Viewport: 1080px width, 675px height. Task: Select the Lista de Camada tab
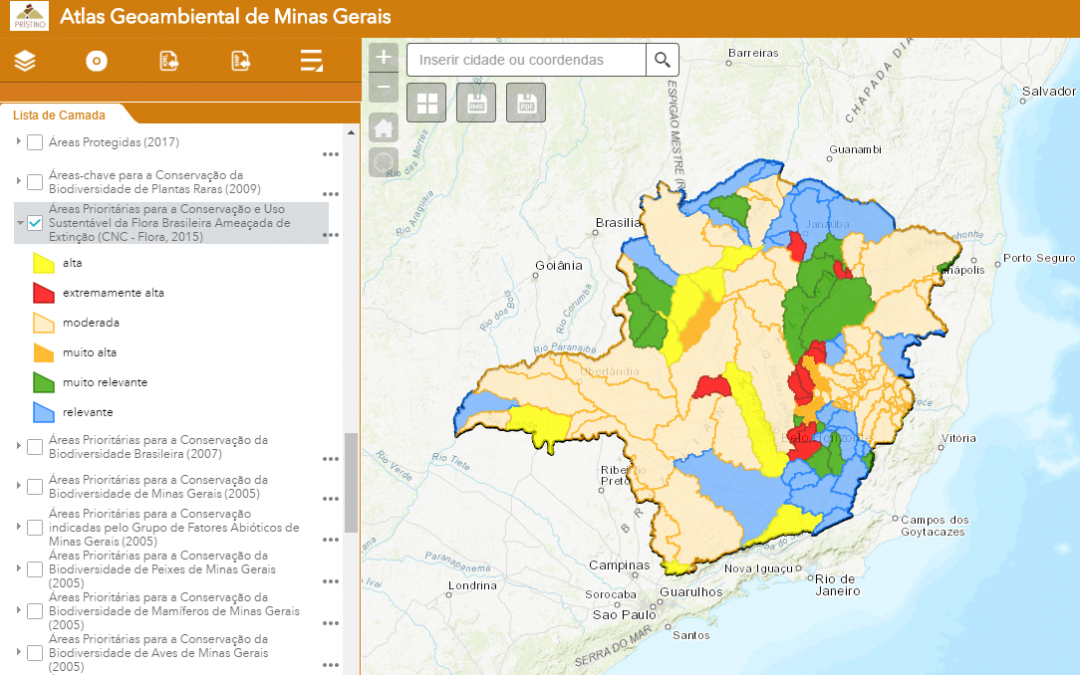[59, 115]
